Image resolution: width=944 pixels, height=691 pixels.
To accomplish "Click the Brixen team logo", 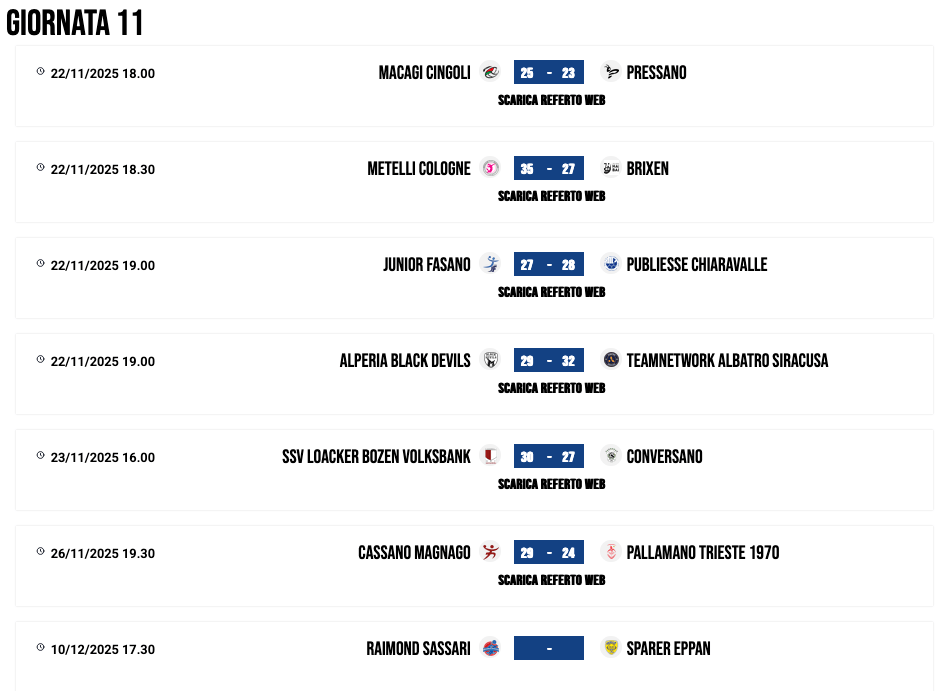I will [x=610, y=168].
